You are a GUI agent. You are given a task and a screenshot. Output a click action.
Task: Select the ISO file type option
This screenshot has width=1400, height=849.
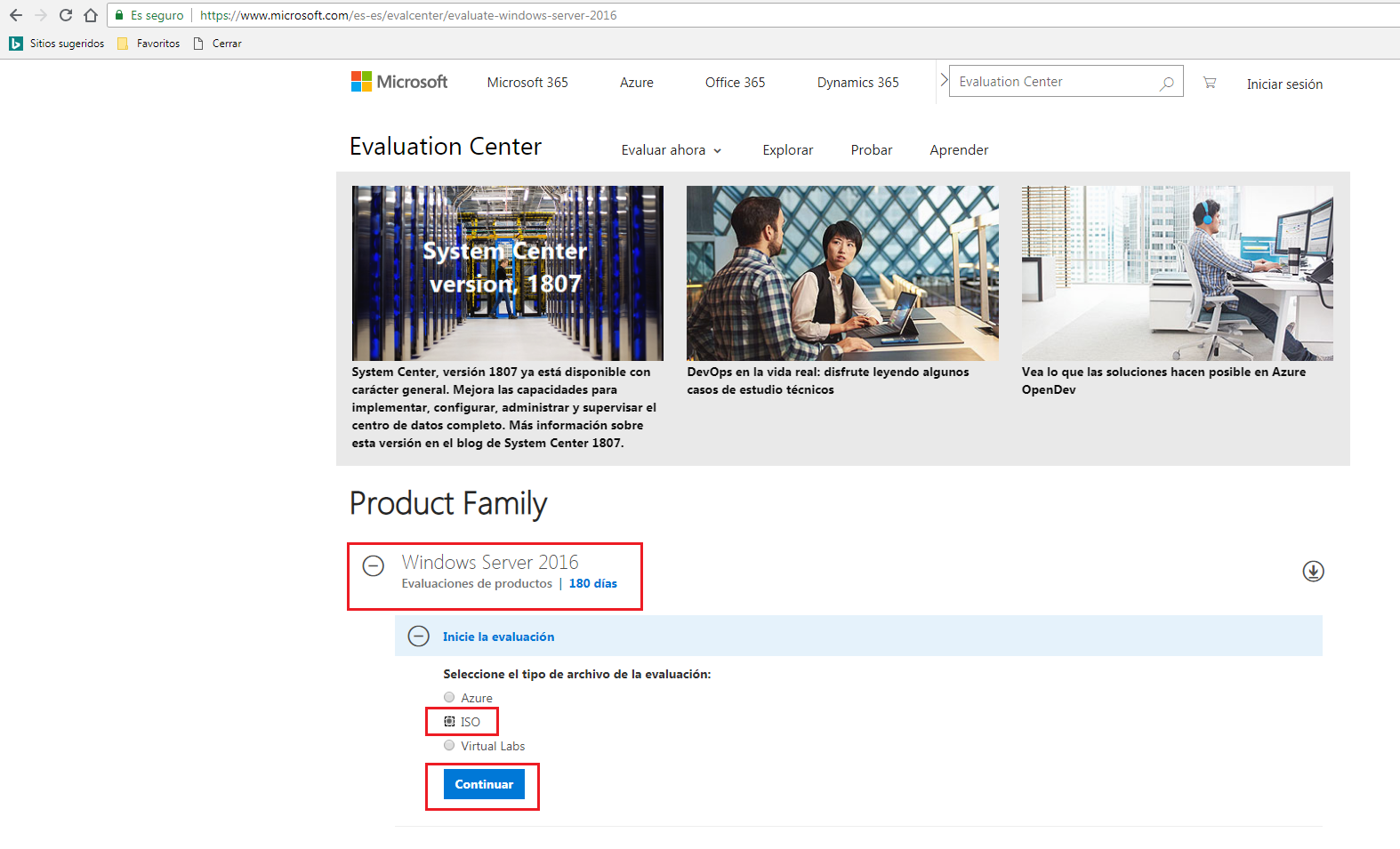[449, 721]
